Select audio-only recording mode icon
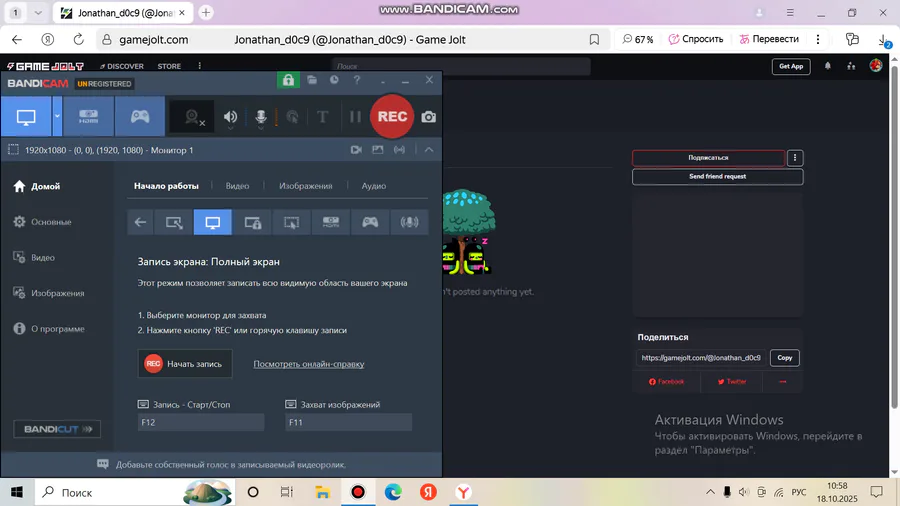The image size is (900, 506). pyautogui.click(x=409, y=222)
